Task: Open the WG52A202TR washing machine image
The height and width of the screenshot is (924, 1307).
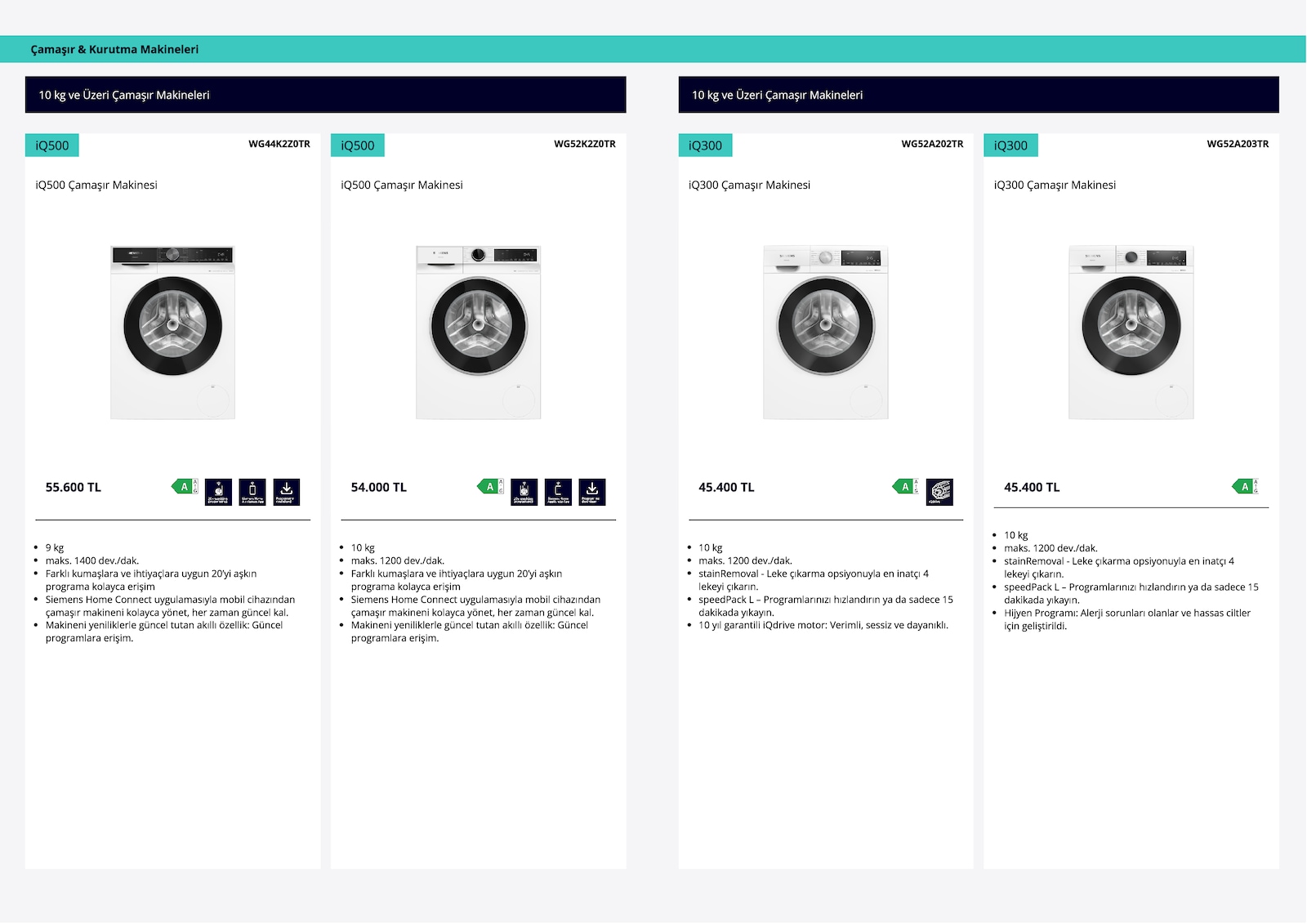Action: click(x=826, y=333)
